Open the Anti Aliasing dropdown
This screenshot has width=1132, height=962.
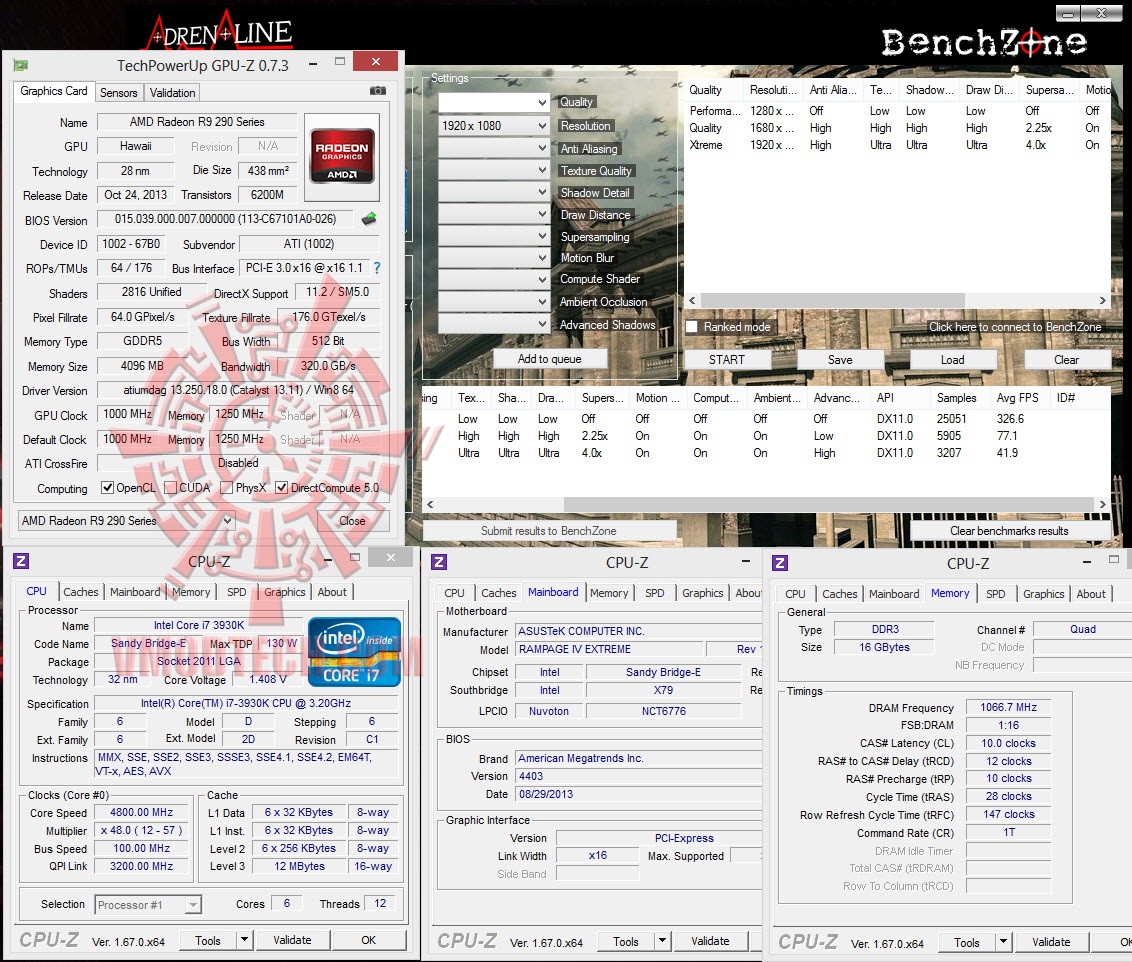pyautogui.click(x=495, y=148)
